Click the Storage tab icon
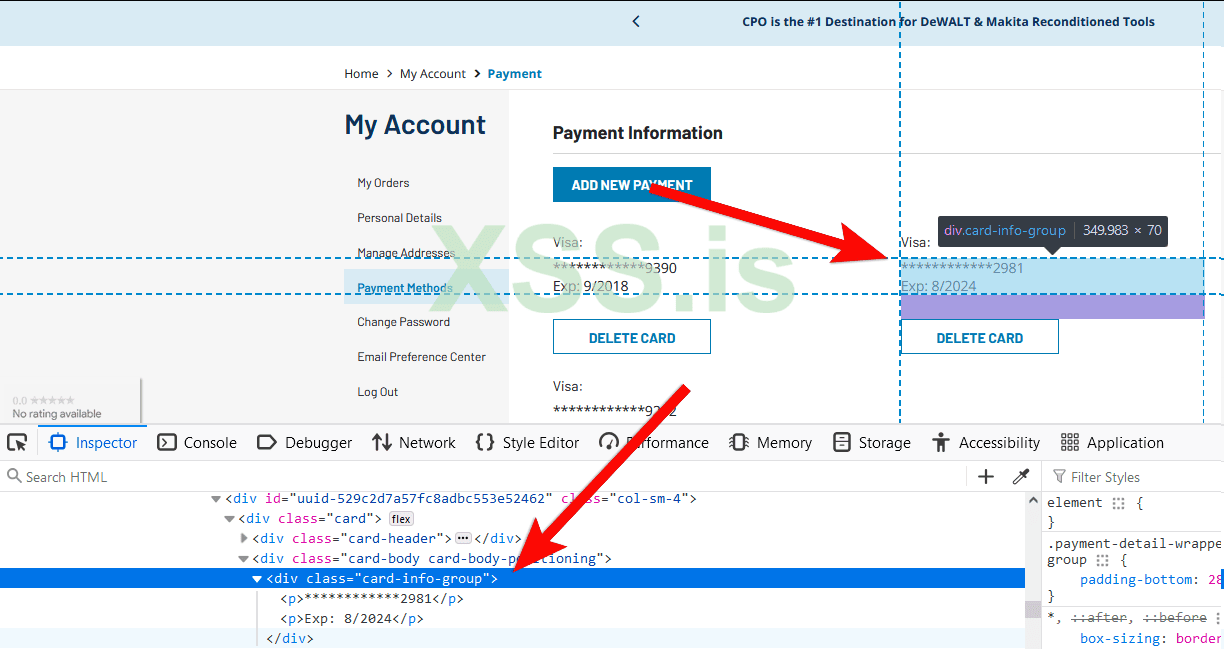Viewport: 1224px width, 649px height. (842, 442)
